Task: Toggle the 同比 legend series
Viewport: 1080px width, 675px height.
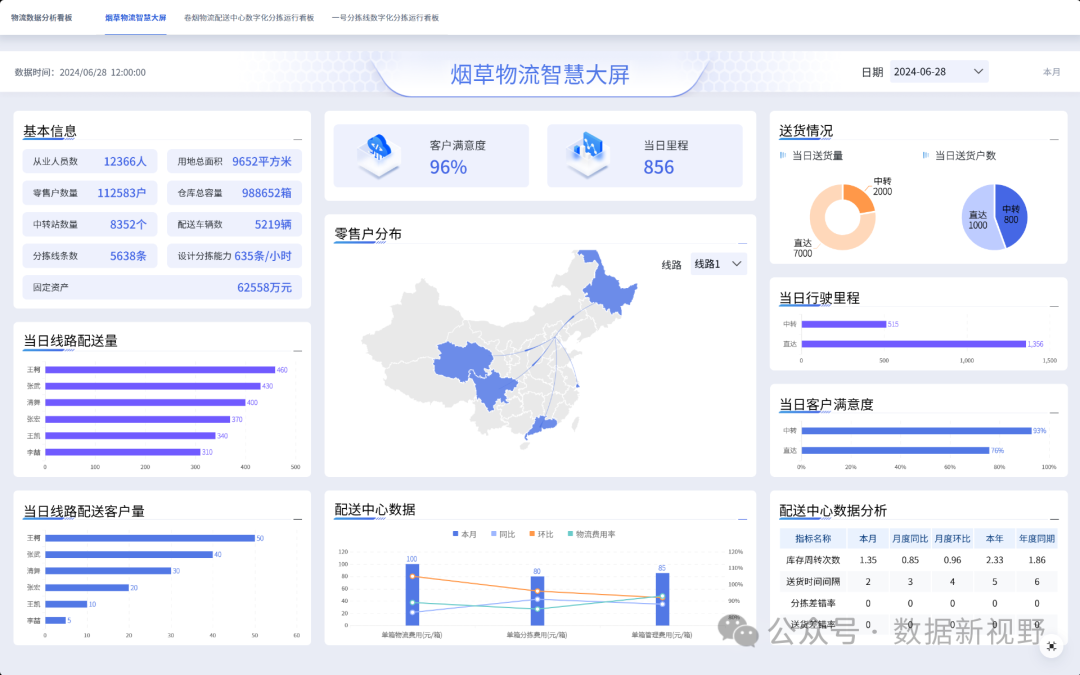Action: pyautogui.click(x=501, y=534)
